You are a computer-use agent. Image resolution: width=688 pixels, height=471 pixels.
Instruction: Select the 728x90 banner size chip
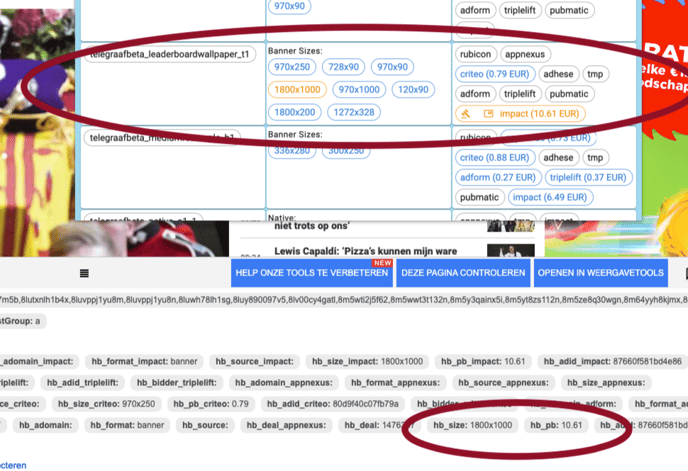343,66
